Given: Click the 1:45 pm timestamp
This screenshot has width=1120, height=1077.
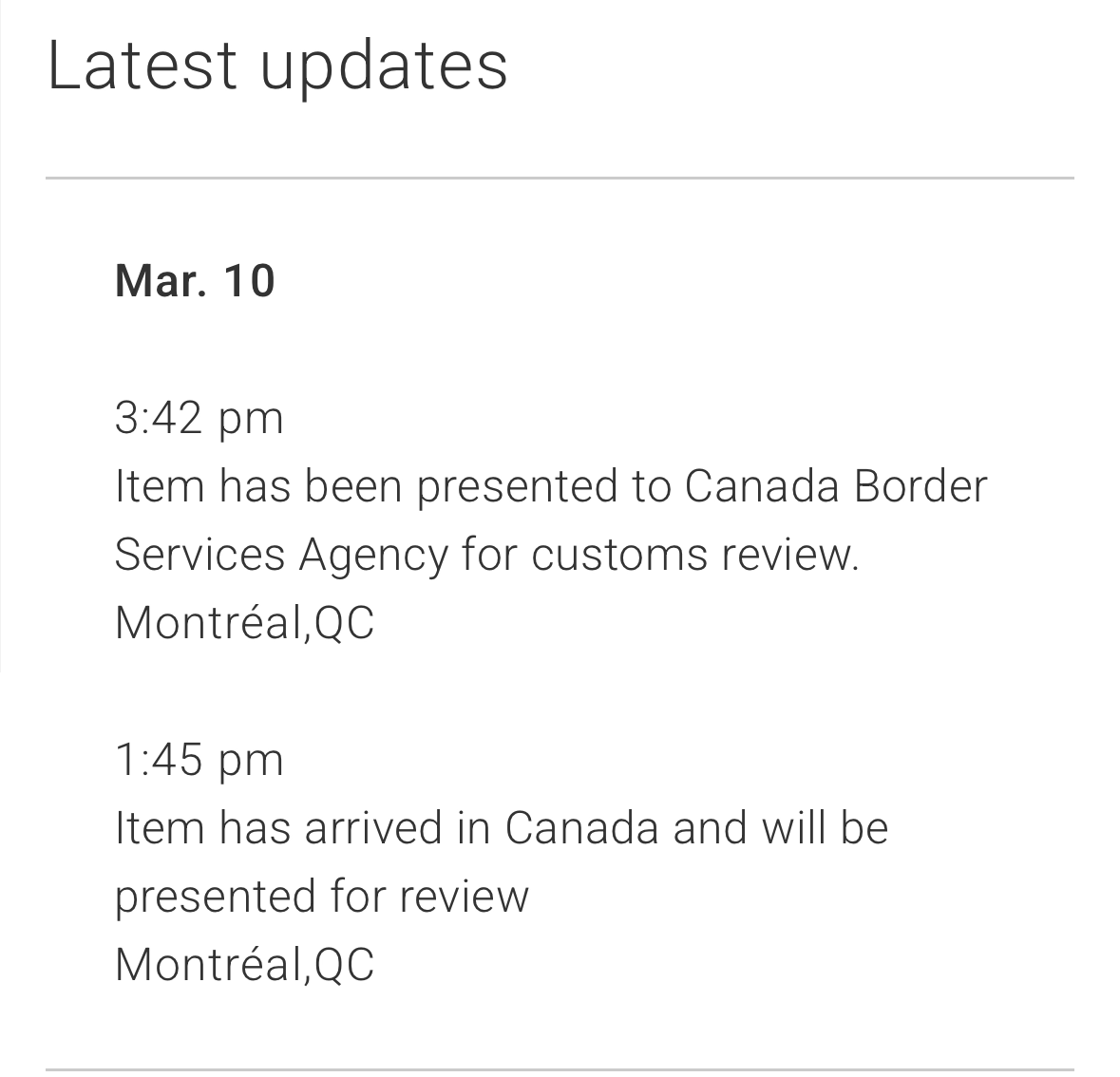Looking at the screenshot, I should (x=199, y=760).
